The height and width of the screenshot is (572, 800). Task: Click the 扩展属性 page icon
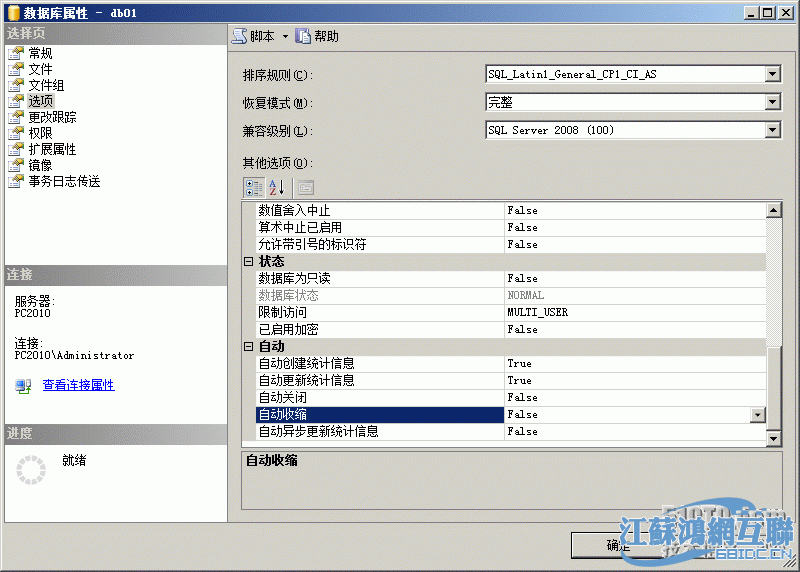(x=16, y=149)
